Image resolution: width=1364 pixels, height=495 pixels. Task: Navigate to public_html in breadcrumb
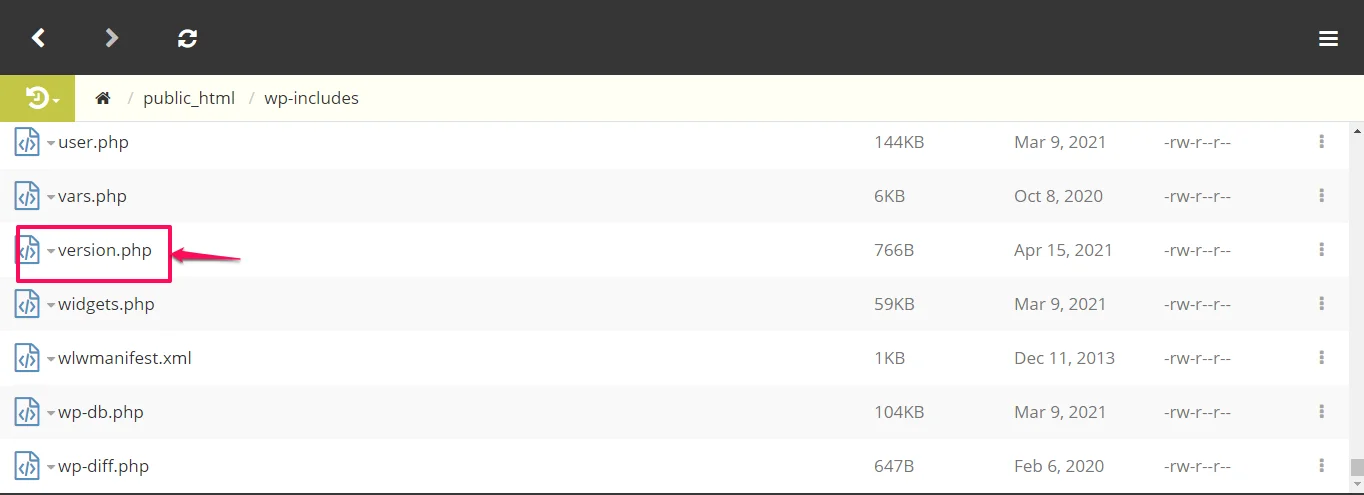tap(189, 98)
